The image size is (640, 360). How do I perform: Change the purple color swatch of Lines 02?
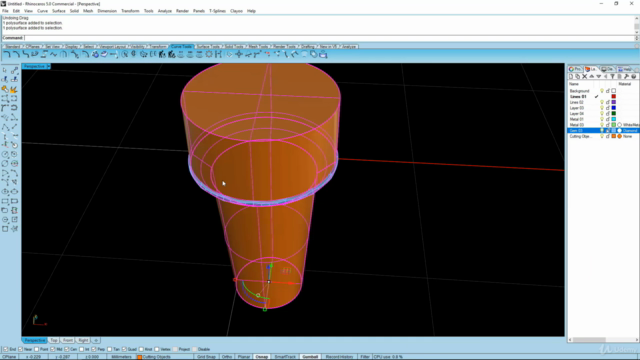point(613,102)
